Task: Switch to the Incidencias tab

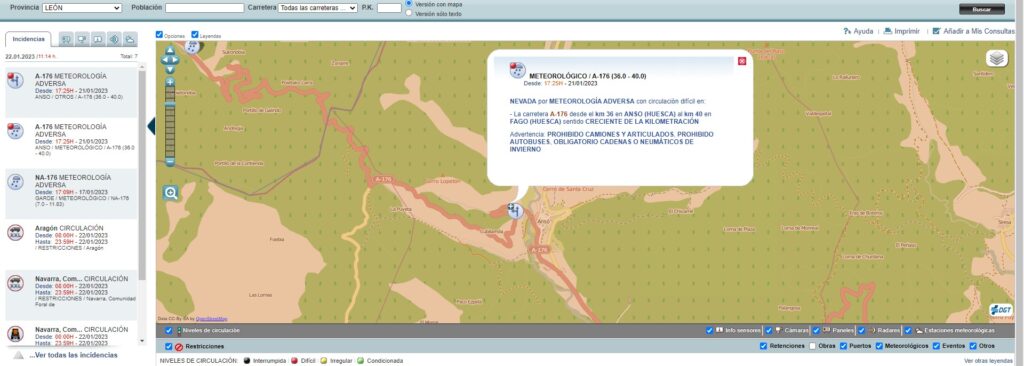Action: (x=29, y=39)
